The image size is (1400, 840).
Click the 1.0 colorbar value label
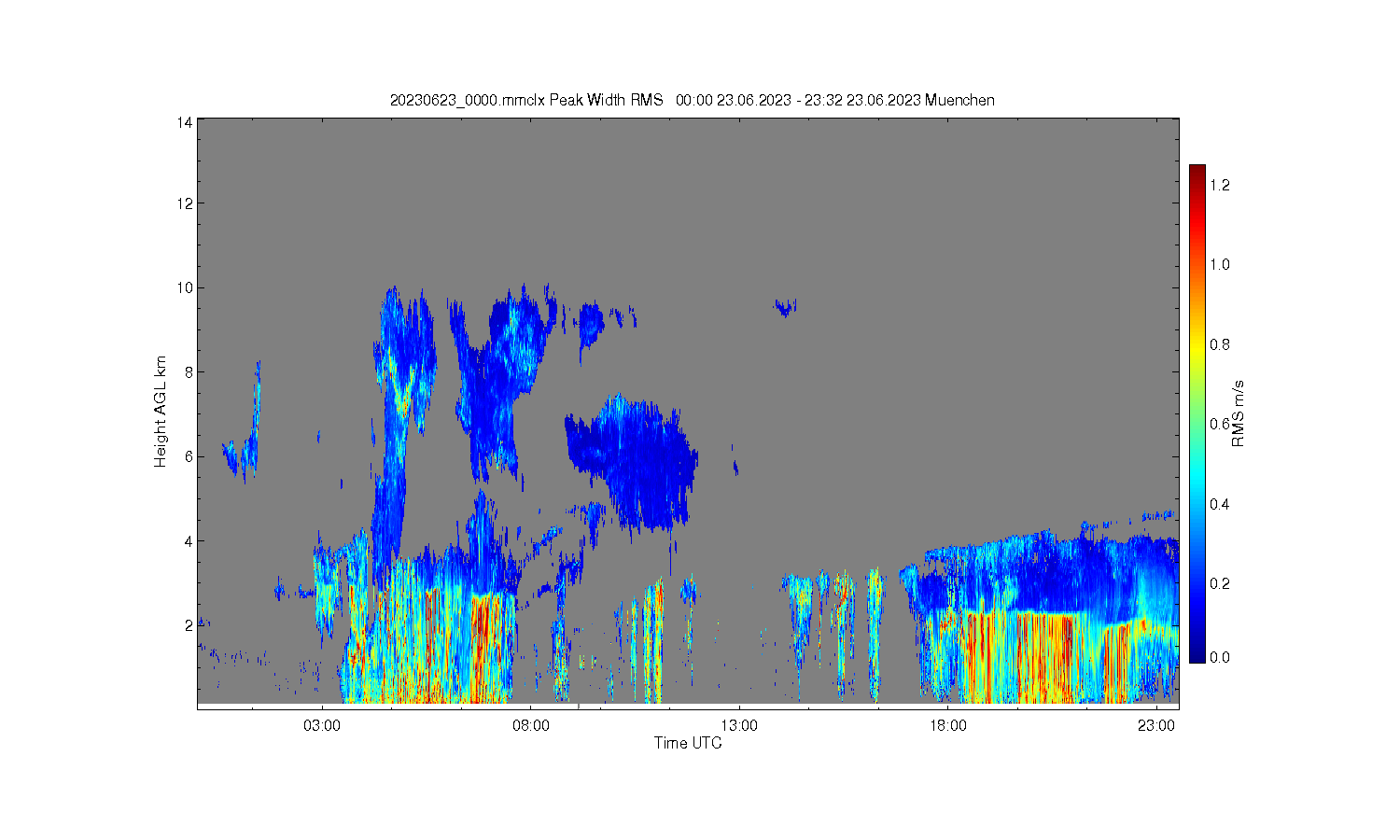click(x=1220, y=264)
